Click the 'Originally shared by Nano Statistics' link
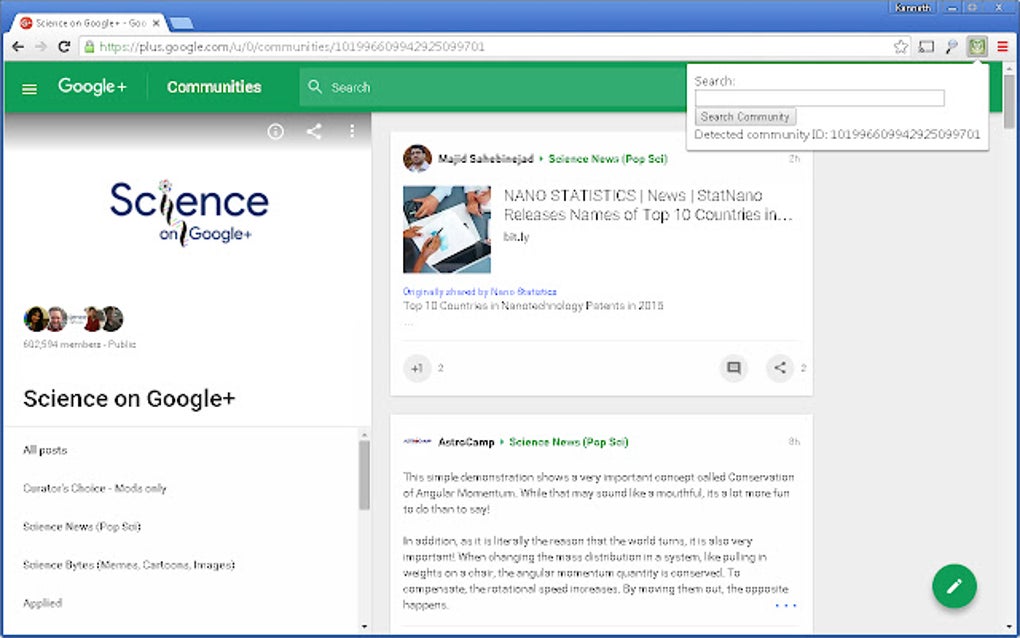 479,292
